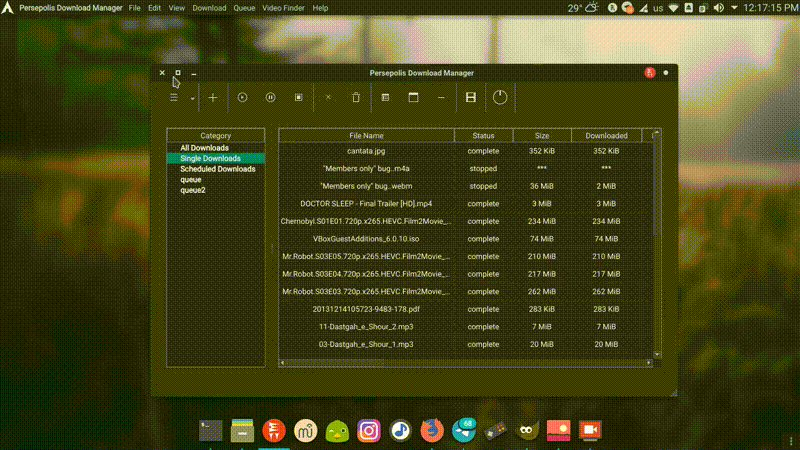Select the cantata.jpg download row
Screen dimensions: 800x450
[x=466, y=151]
